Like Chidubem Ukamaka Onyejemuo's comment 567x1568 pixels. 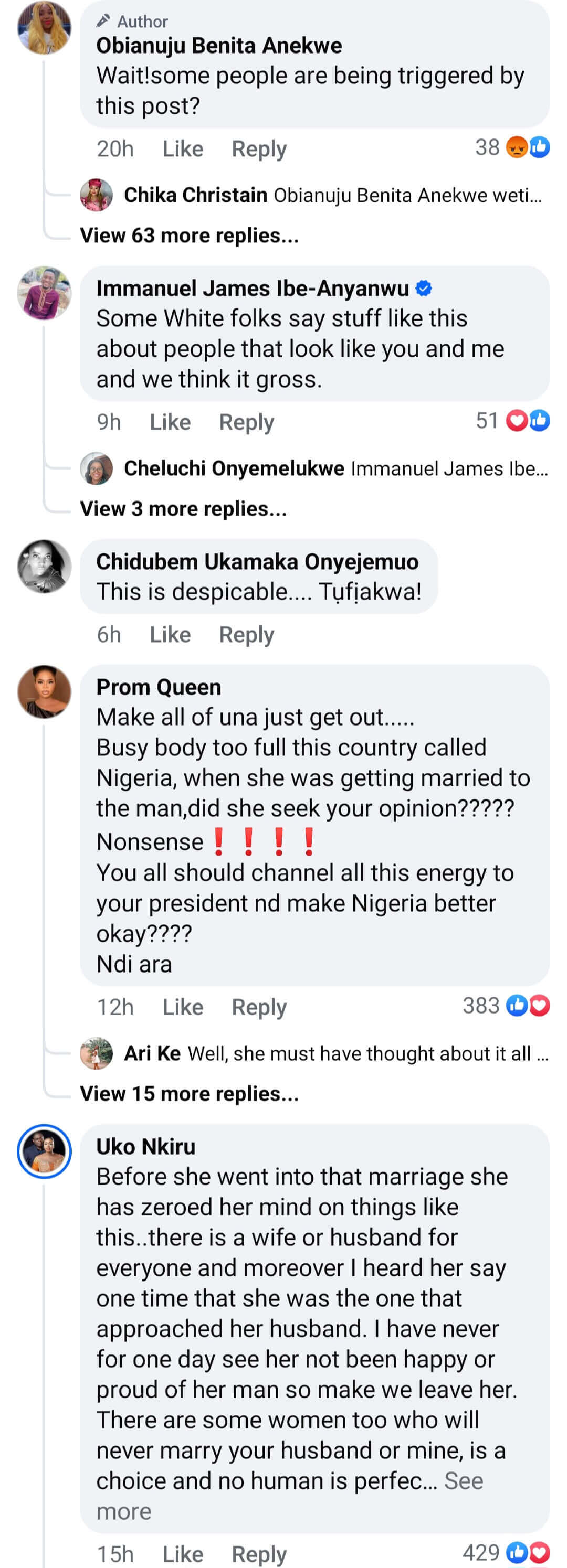pyautogui.click(x=170, y=635)
